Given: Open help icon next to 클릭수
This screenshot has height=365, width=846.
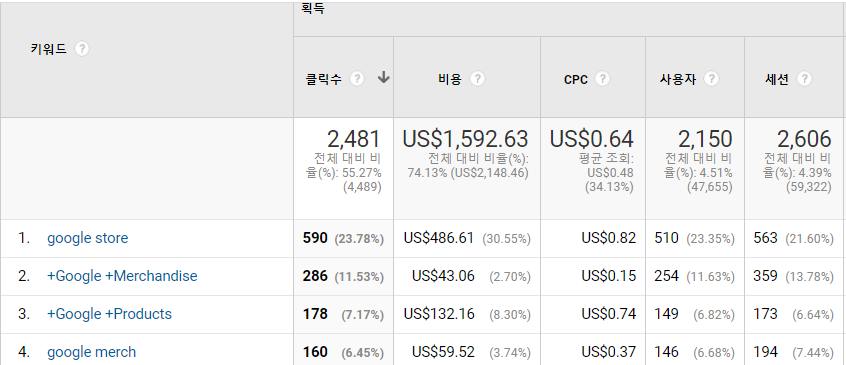Looking at the screenshot, I should (357, 79).
